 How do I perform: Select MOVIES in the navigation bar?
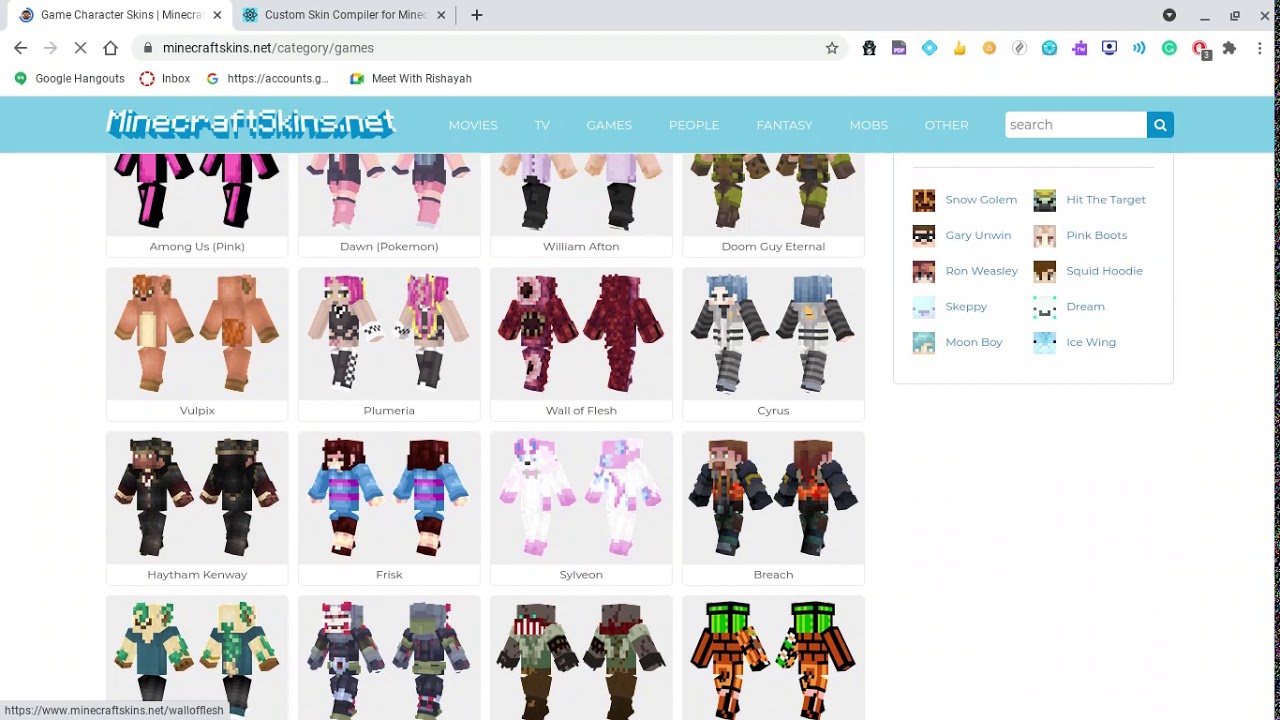[473, 124]
